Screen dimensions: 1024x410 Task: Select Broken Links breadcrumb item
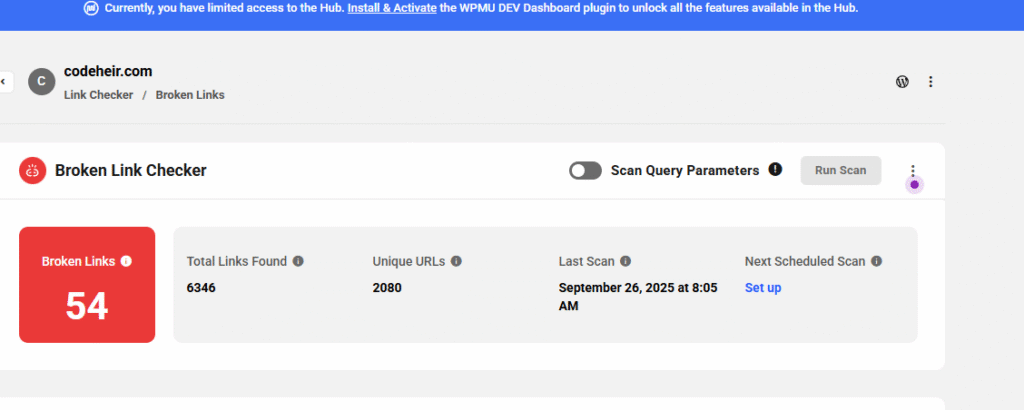[190, 95]
